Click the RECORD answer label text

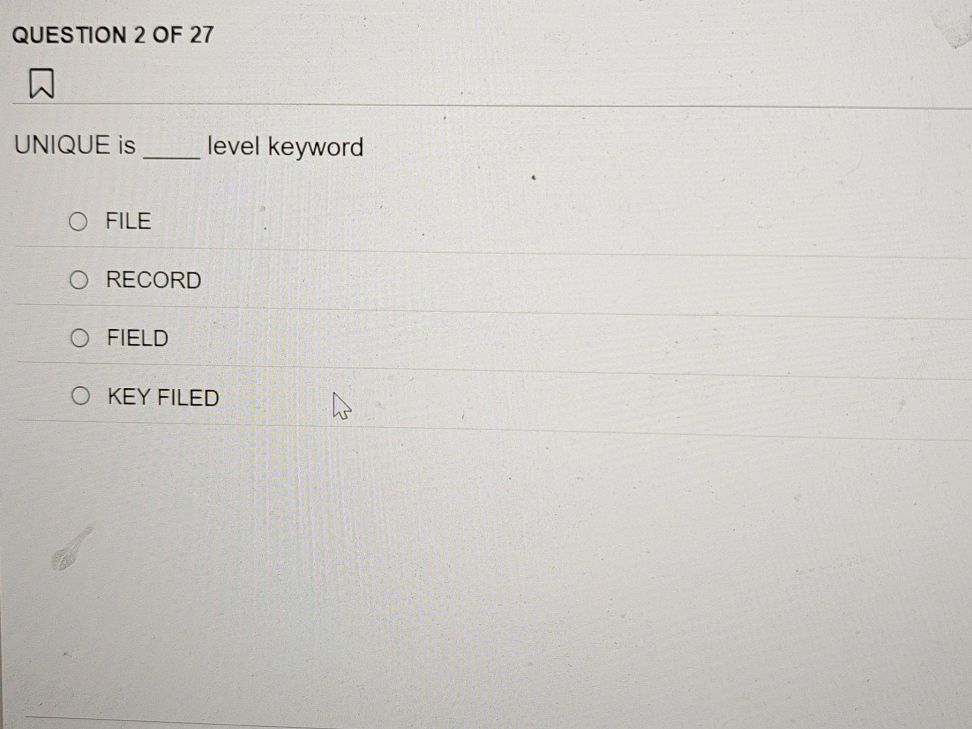click(153, 280)
